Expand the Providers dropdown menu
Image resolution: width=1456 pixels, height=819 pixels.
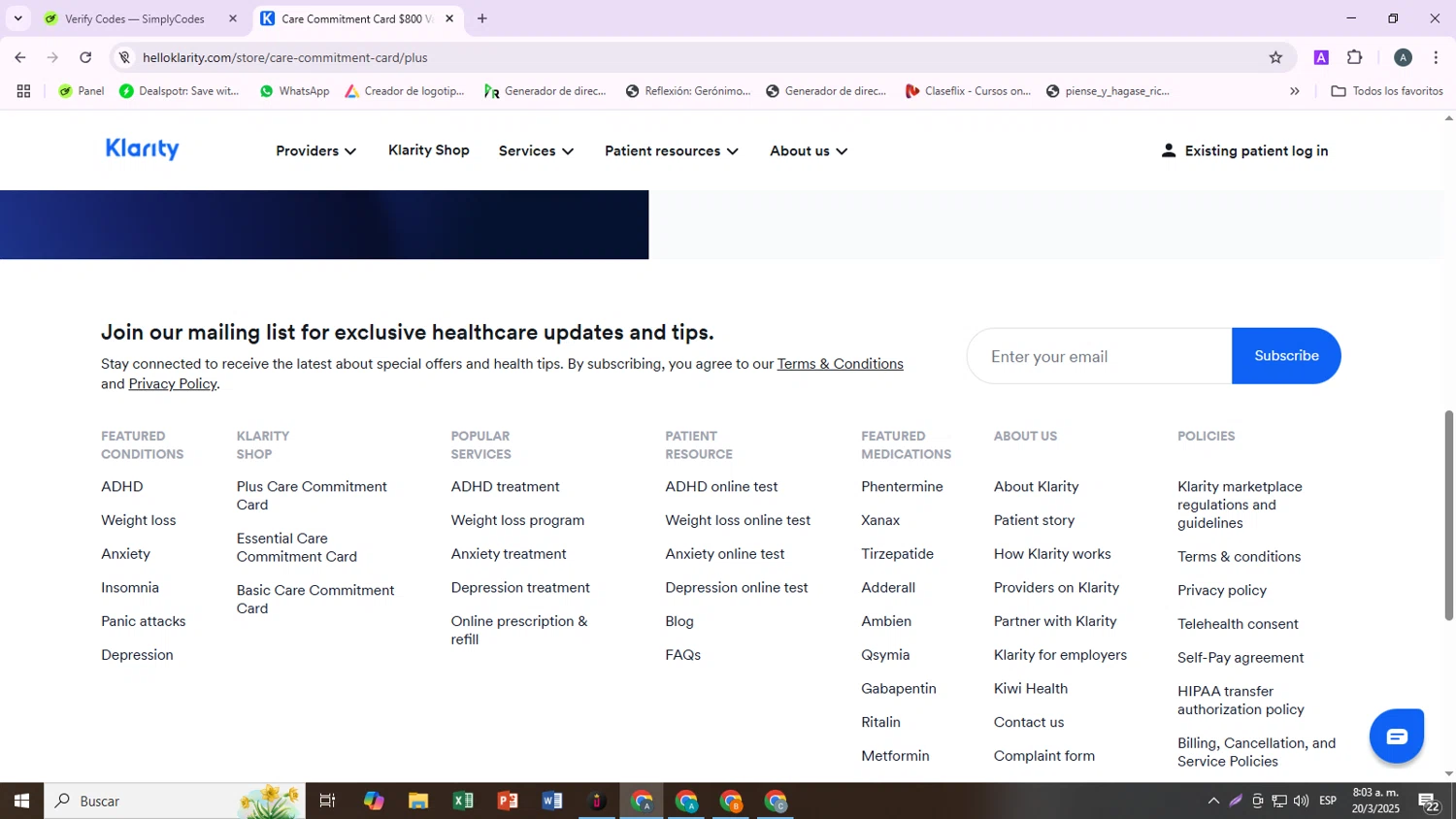coord(316,150)
